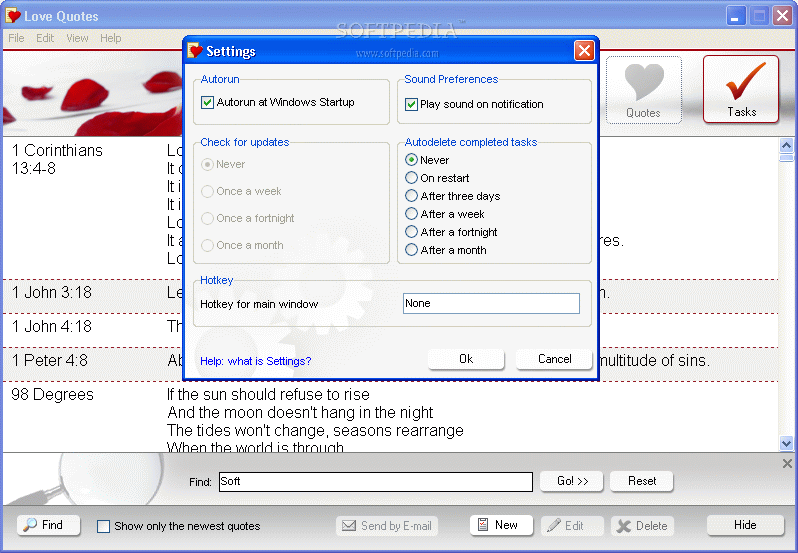This screenshot has height=553, width=798.
Task: Close the Settings dialog
Action: [x=584, y=50]
